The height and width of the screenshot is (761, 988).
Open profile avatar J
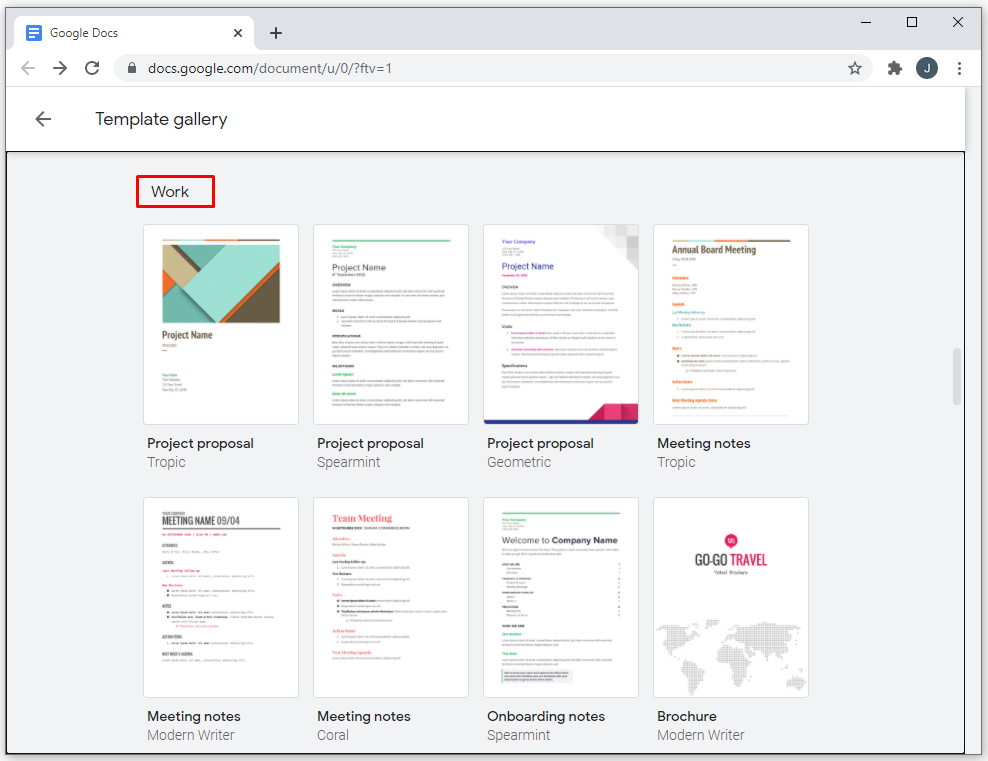(x=926, y=68)
